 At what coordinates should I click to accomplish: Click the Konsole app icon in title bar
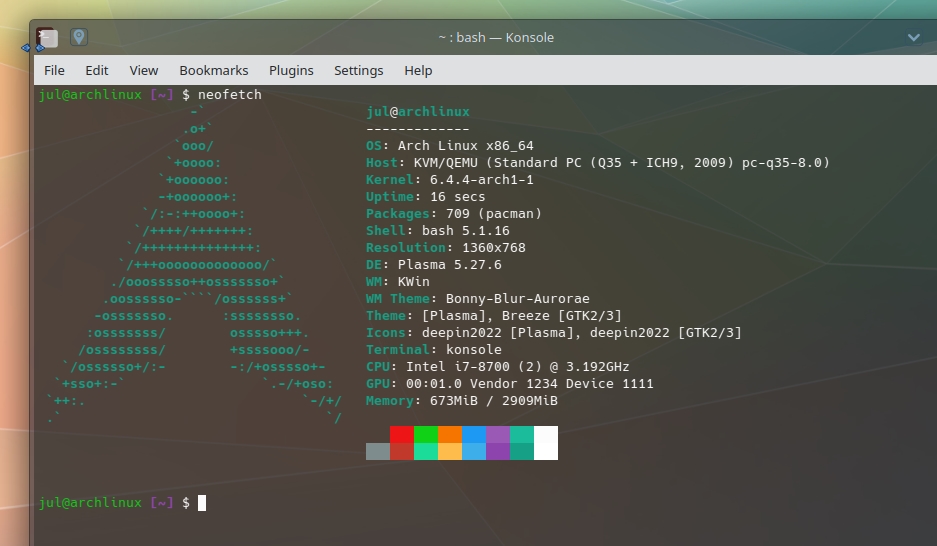[x=46, y=37]
